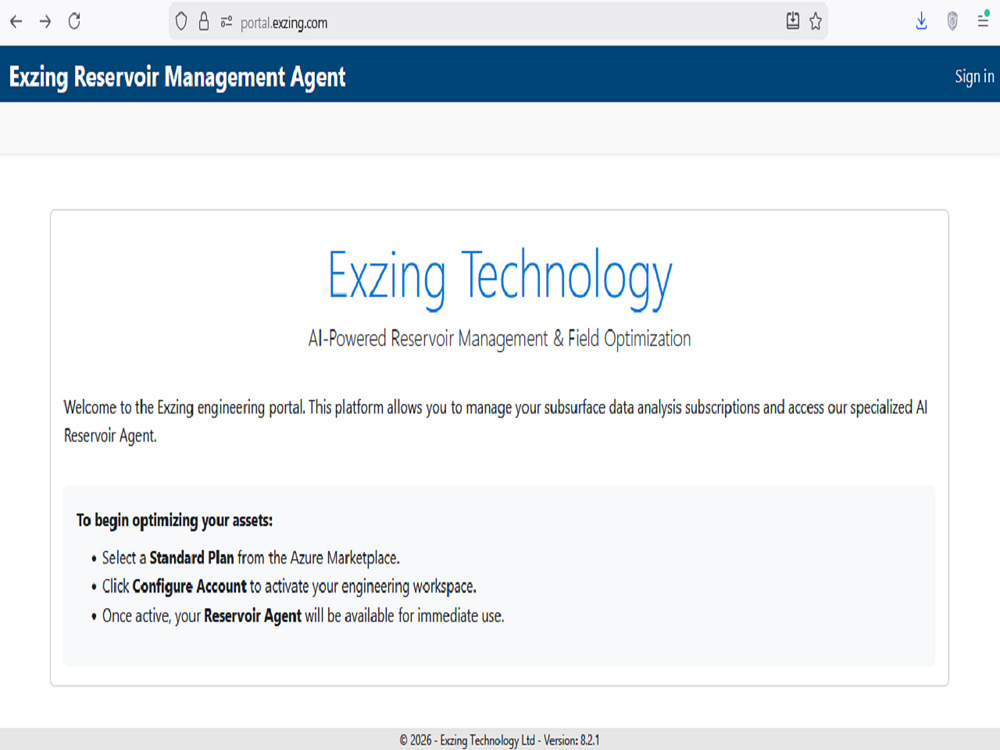Go forward with the browser forward arrow

[x=45, y=22]
